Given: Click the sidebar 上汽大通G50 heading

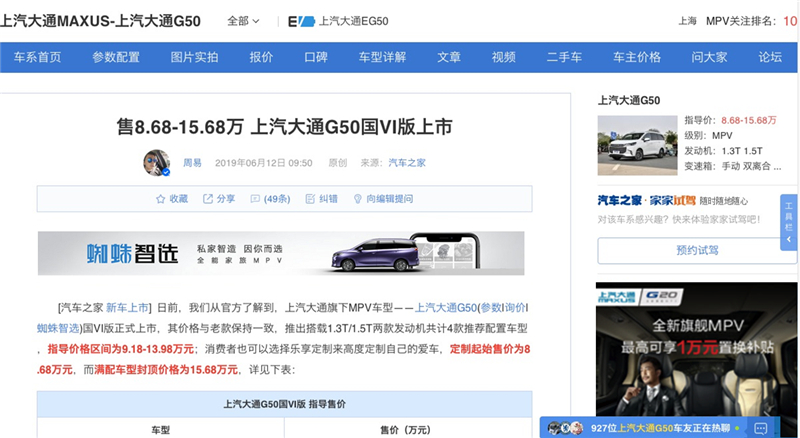Looking at the screenshot, I should pyautogui.click(x=629, y=101).
